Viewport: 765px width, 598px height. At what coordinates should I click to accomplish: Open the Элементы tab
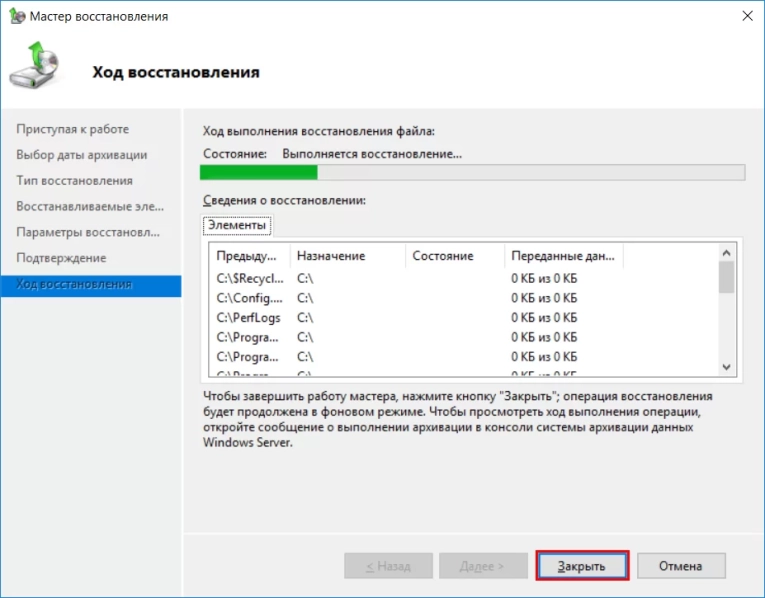pyautogui.click(x=237, y=225)
